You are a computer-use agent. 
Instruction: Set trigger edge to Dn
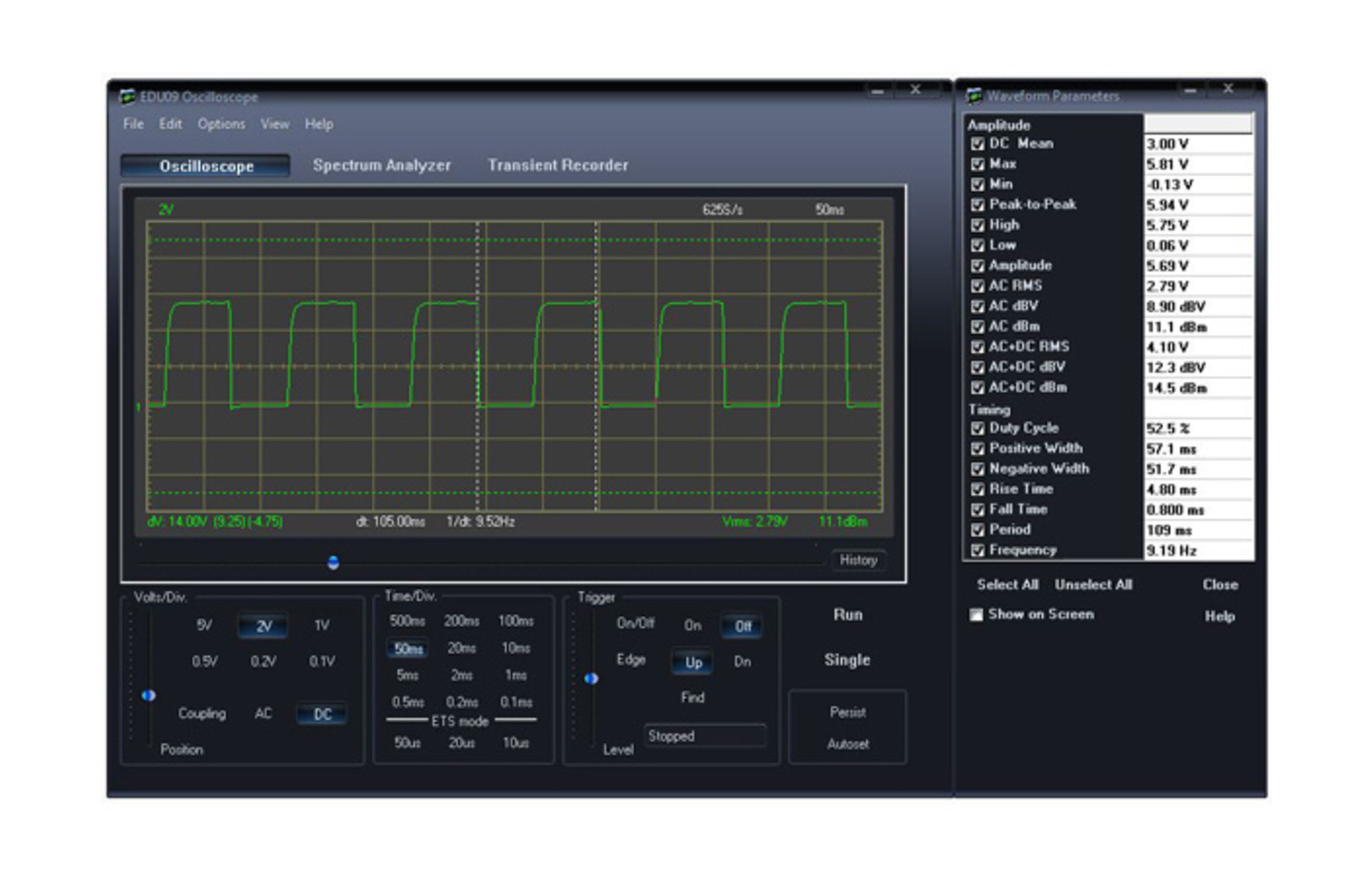(x=743, y=661)
